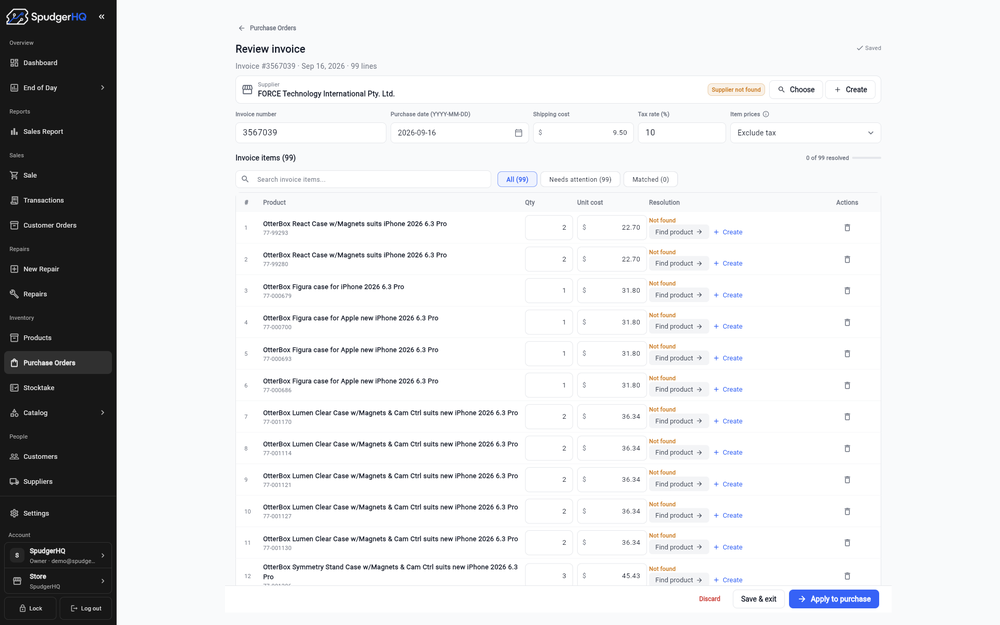Delete row 9 item 77-001121
The image size is (1000, 625).
point(847,480)
